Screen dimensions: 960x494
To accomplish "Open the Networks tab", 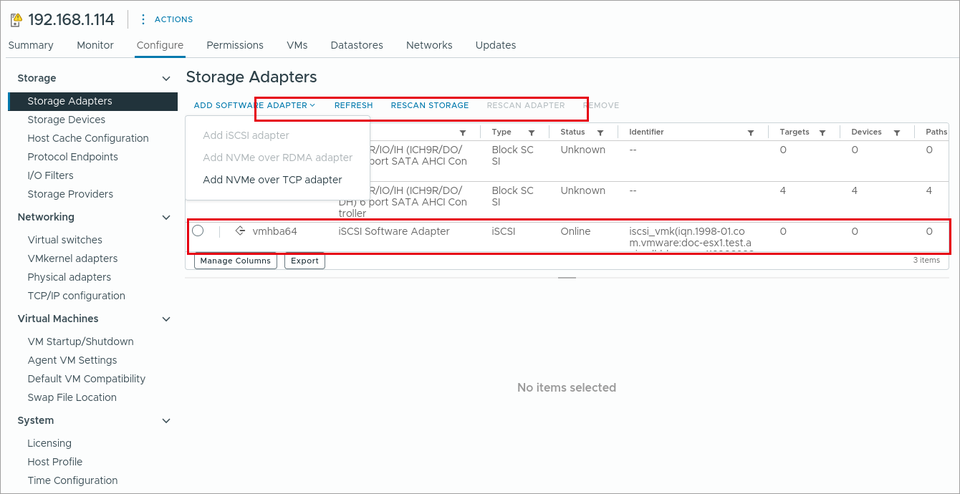I will pyautogui.click(x=429, y=45).
